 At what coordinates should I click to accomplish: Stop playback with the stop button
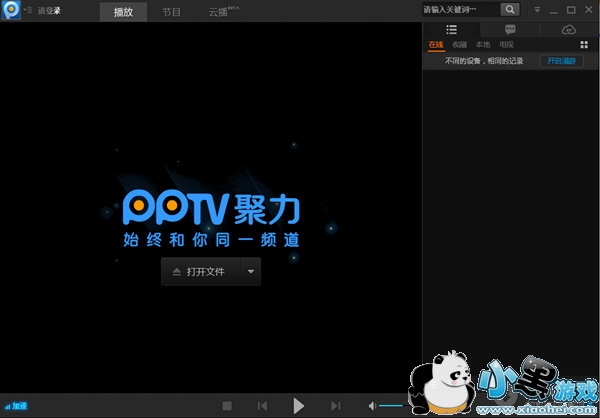[227, 406]
